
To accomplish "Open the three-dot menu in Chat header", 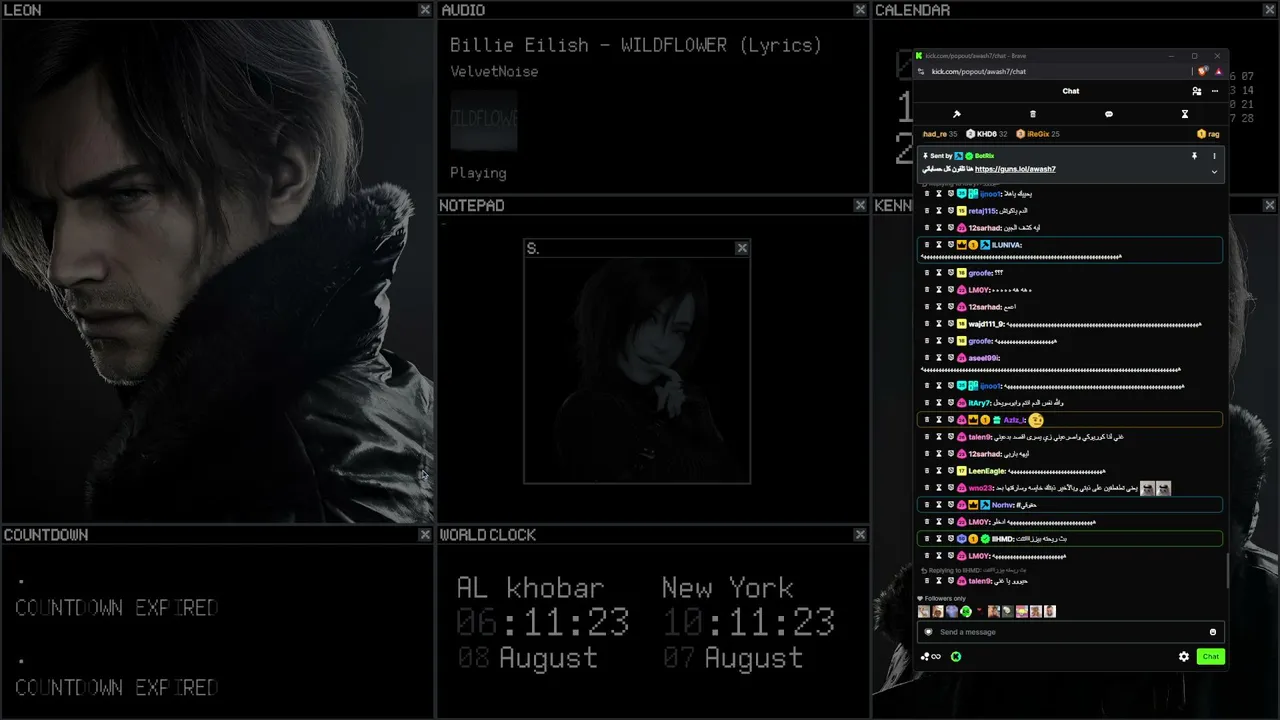I will pos(1215,91).
